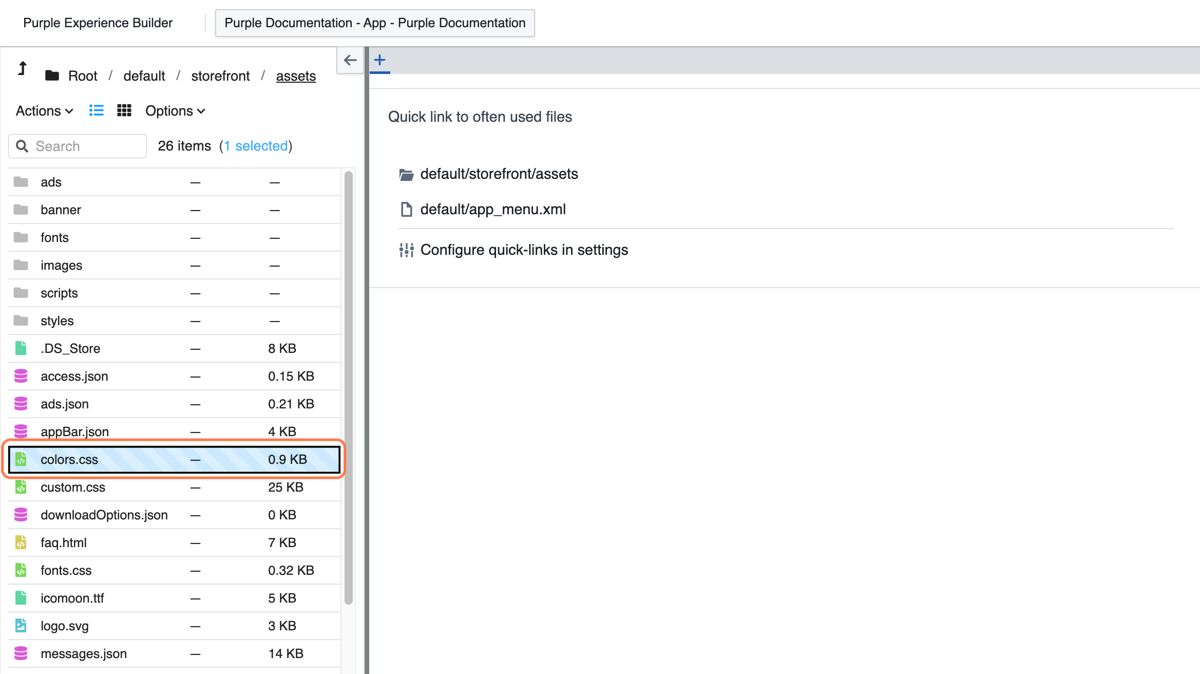Click the fonts.css code file icon
The width and height of the screenshot is (1200, 674).
pyautogui.click(x=21, y=570)
